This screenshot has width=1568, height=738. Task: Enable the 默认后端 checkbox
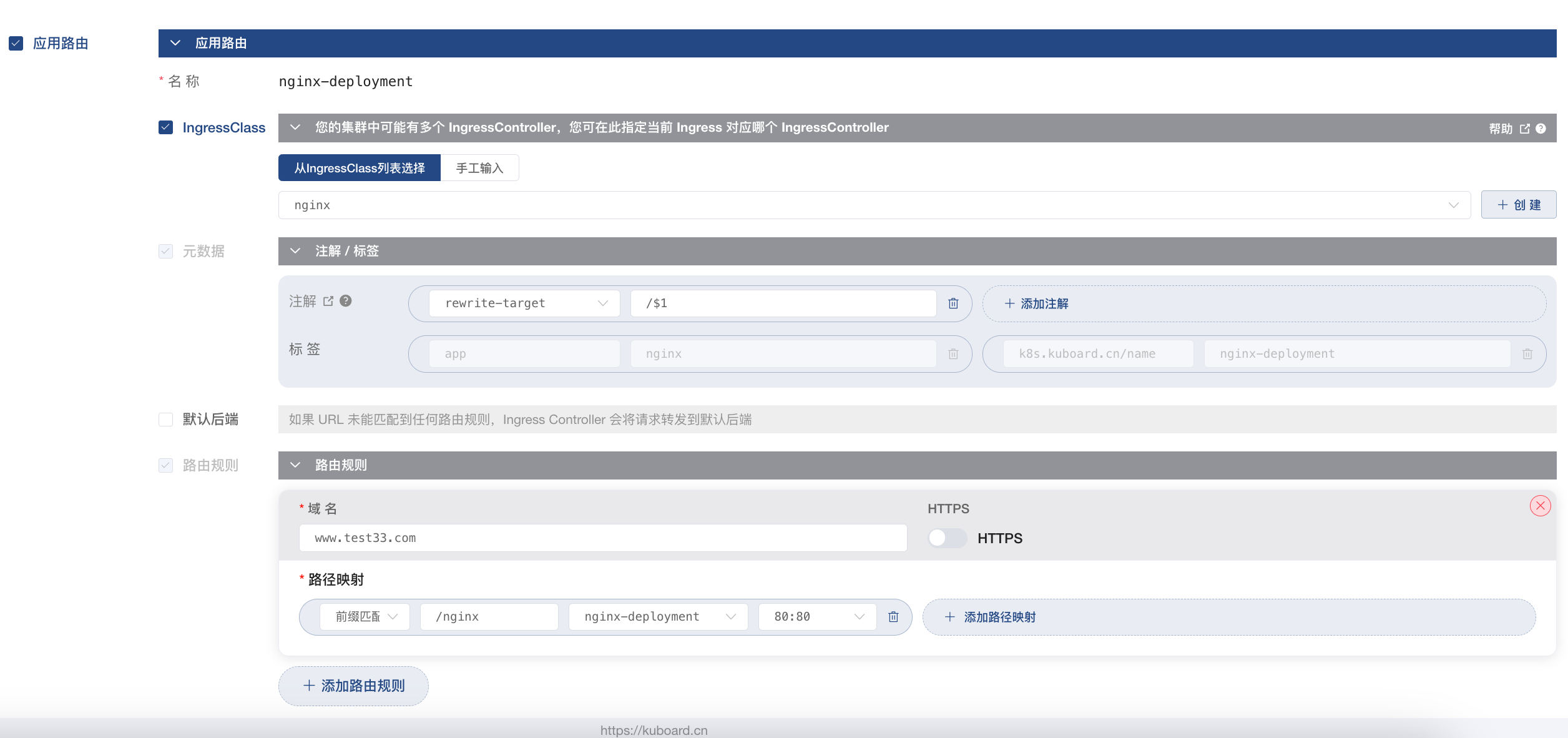click(165, 420)
